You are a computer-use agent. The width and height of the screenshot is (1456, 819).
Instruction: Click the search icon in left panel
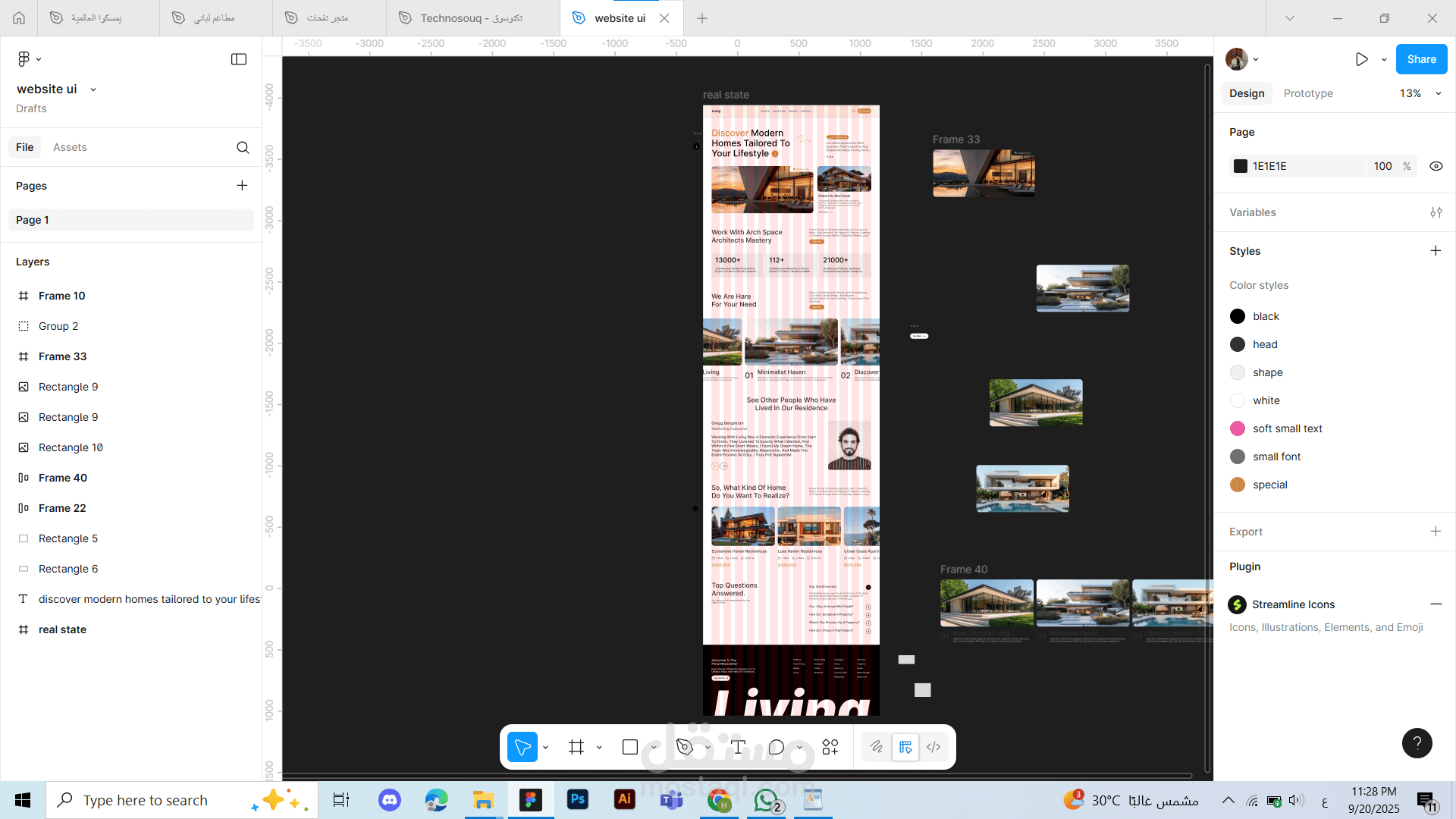pyautogui.click(x=243, y=148)
